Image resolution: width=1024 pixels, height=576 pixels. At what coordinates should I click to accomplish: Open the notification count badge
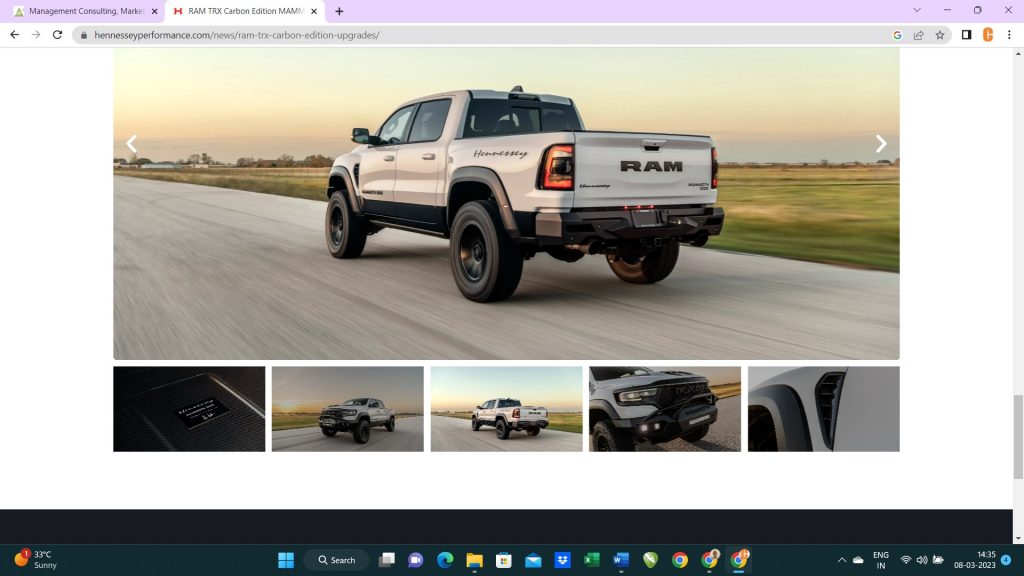click(1006, 560)
